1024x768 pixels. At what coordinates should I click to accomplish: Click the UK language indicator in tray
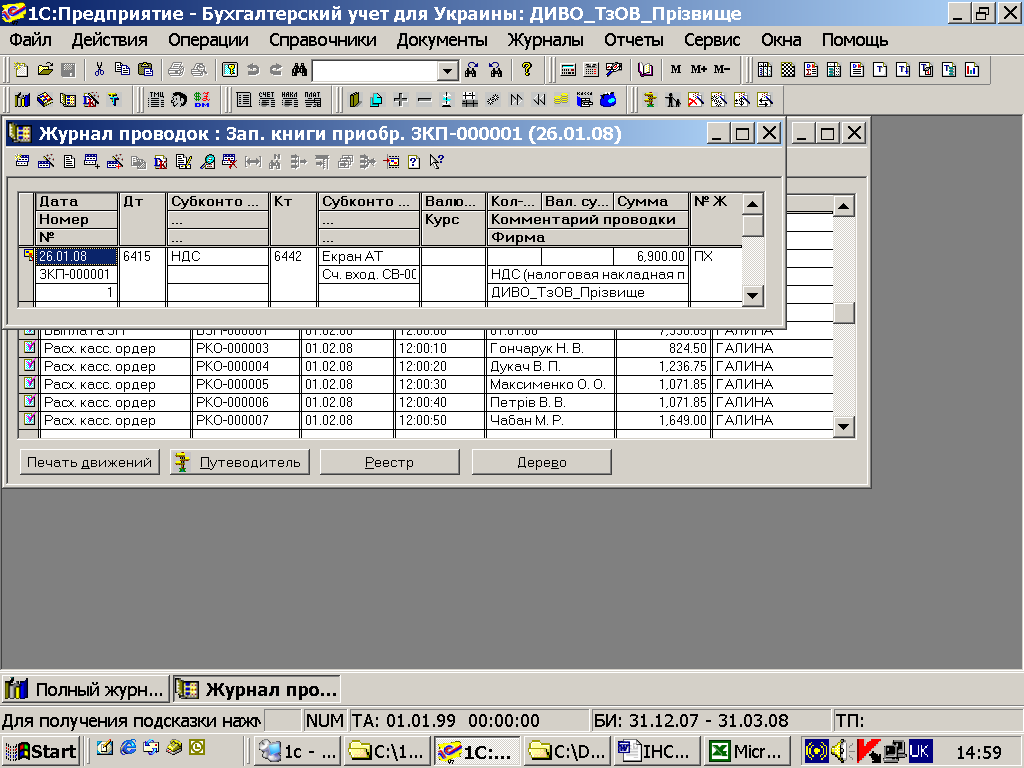[x=919, y=751]
